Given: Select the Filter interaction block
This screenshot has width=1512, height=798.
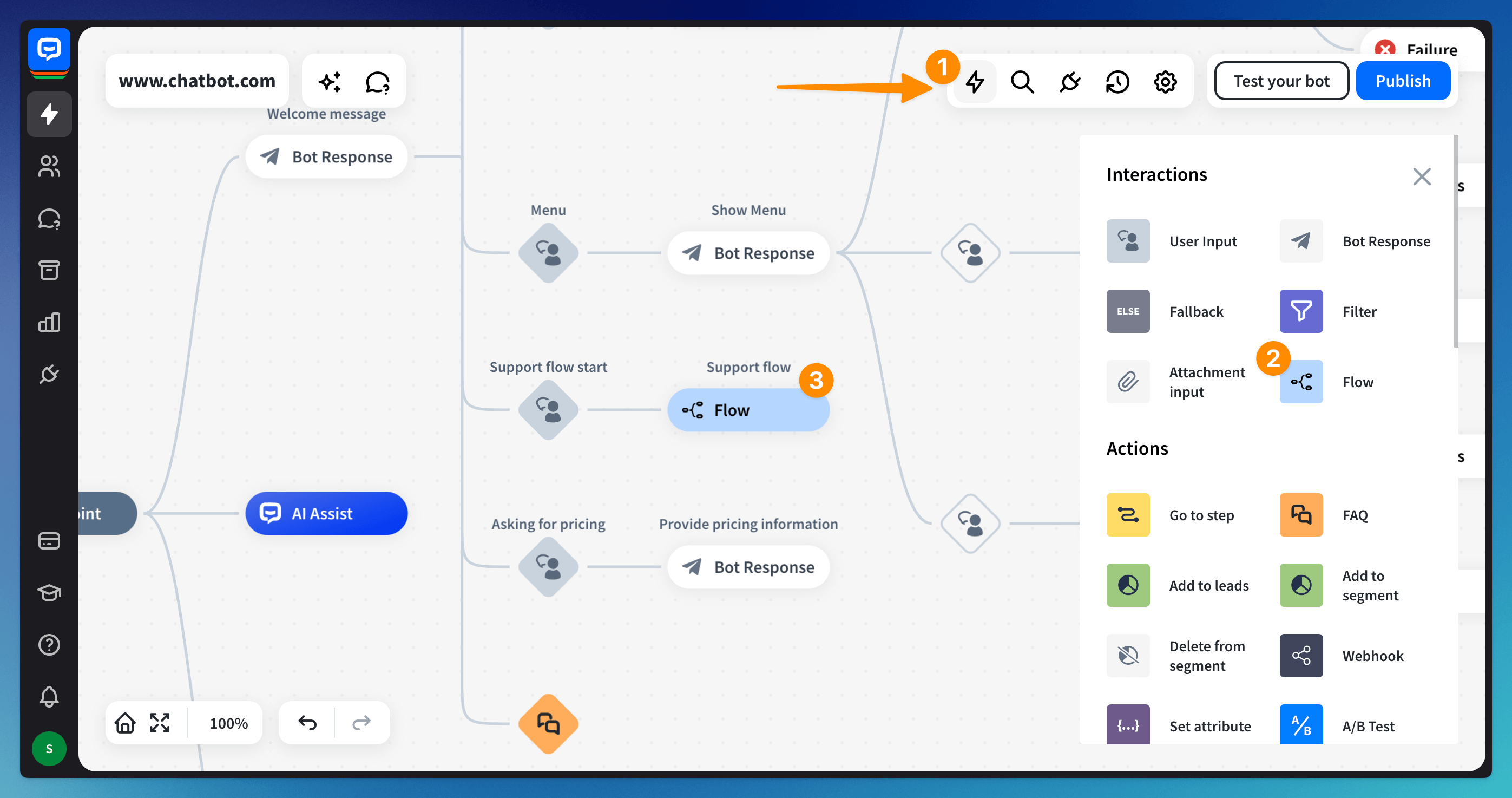Looking at the screenshot, I should (x=1301, y=311).
